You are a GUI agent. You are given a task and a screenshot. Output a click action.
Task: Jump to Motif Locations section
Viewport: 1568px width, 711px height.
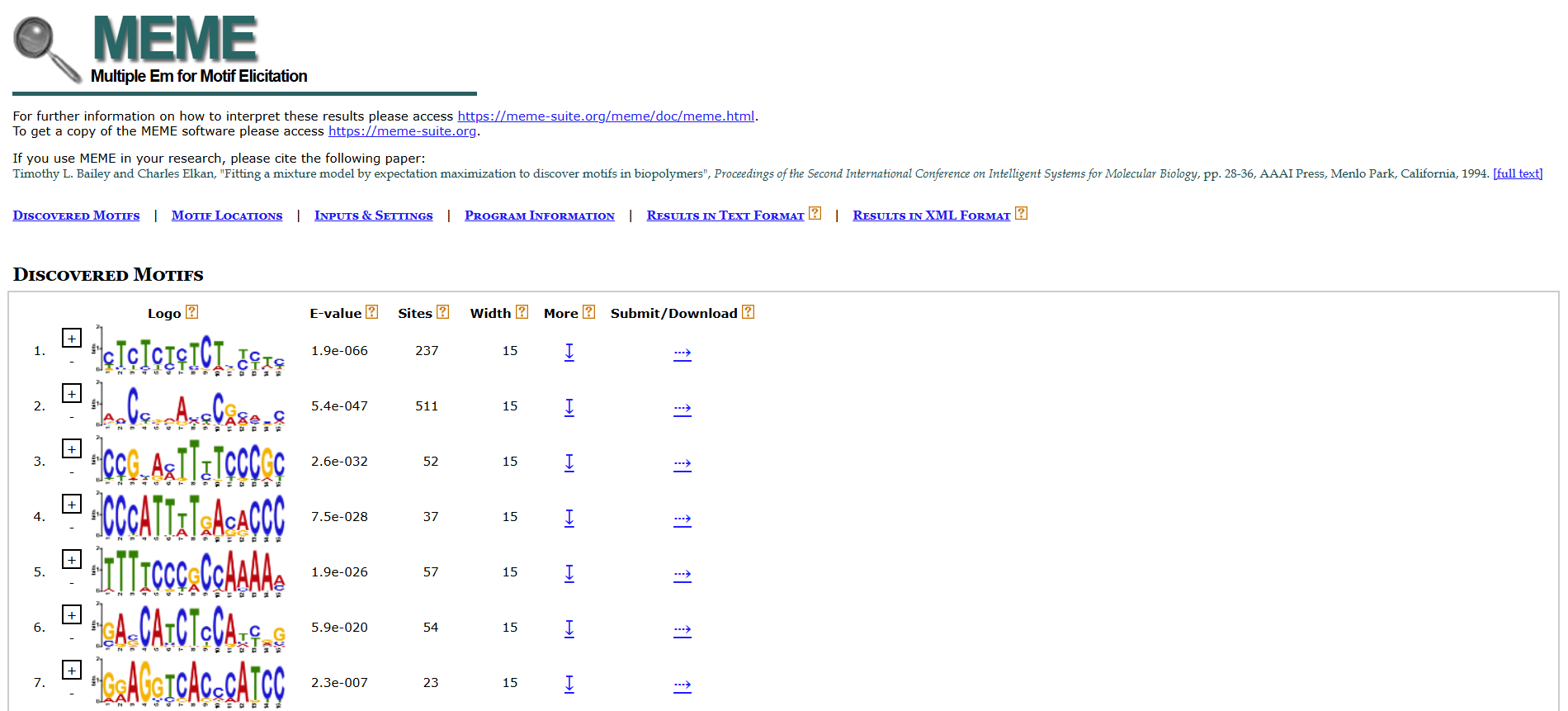[227, 216]
